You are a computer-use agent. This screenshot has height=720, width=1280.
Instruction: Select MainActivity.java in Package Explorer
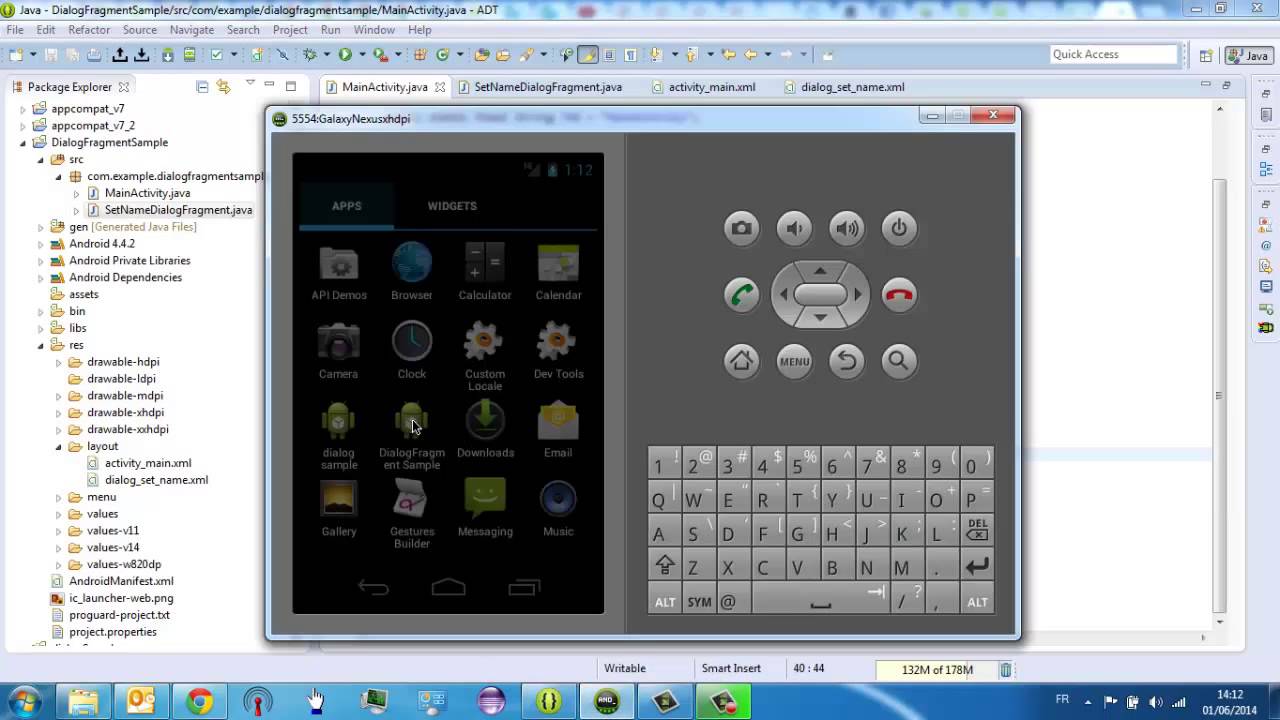point(147,193)
